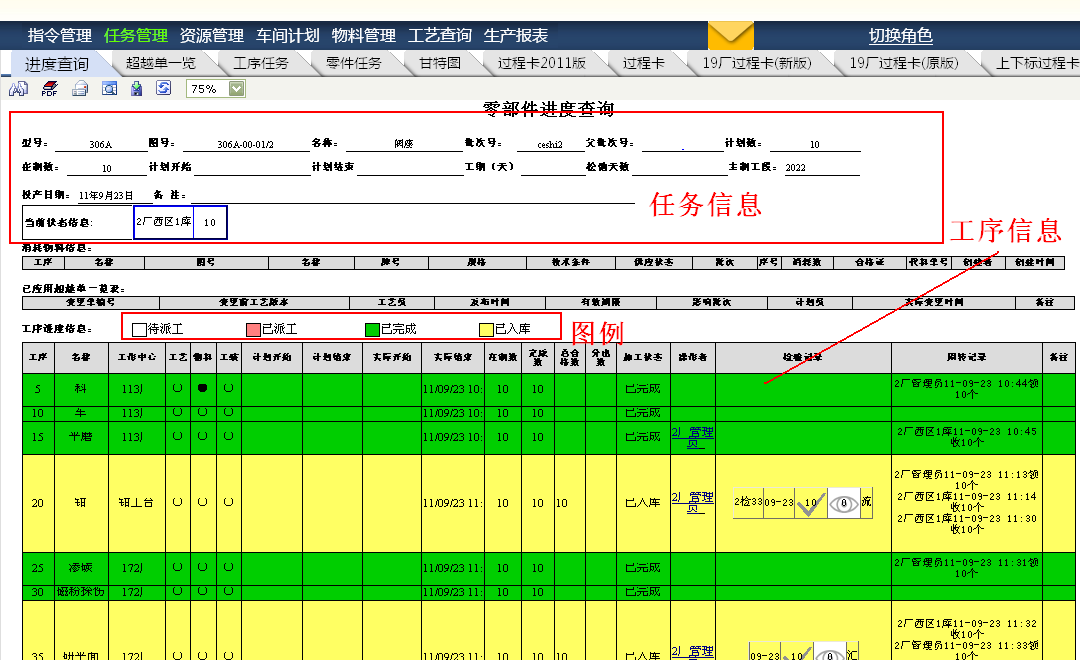1080x662 pixels.
Task: Refresh the report with the refresh icon
Action: [163, 89]
